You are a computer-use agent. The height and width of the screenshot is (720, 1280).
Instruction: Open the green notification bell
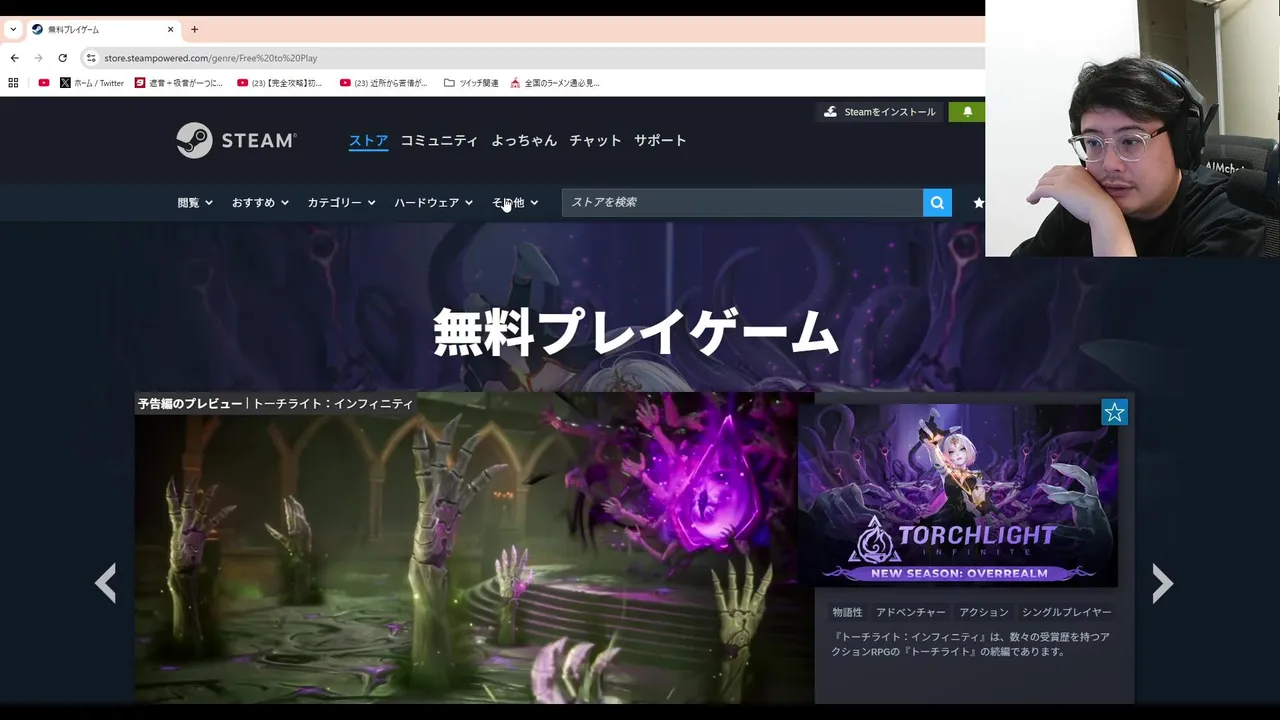(967, 112)
